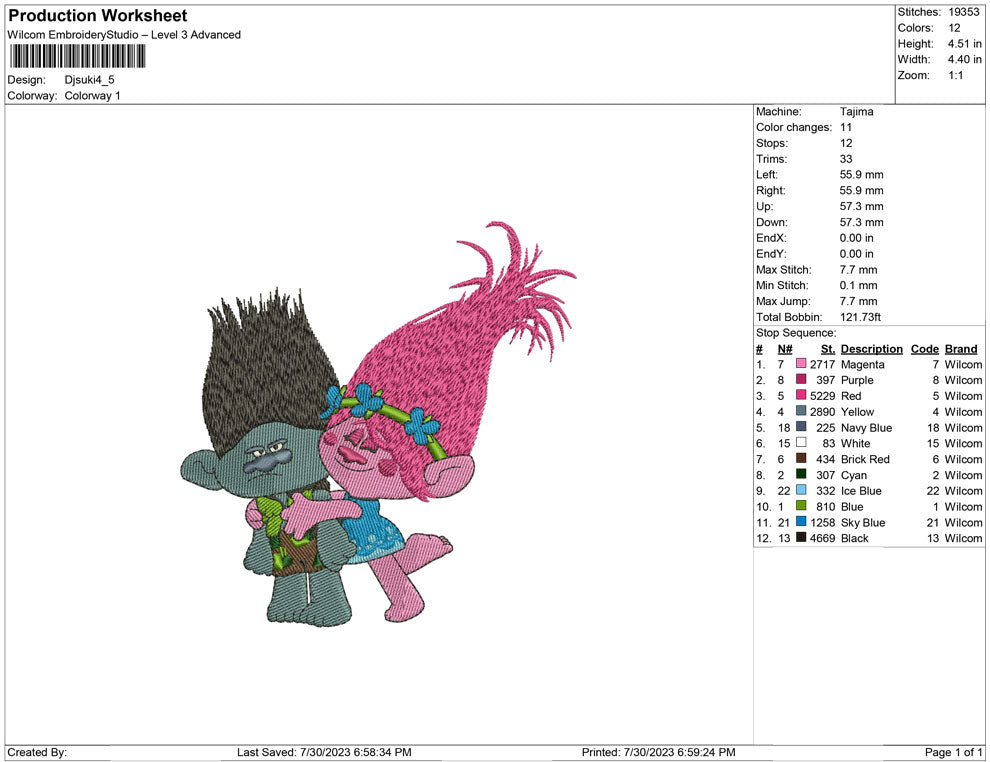Image resolution: width=990 pixels, height=762 pixels.
Task: Click the Ice Blue color swatch
Action: (x=801, y=491)
